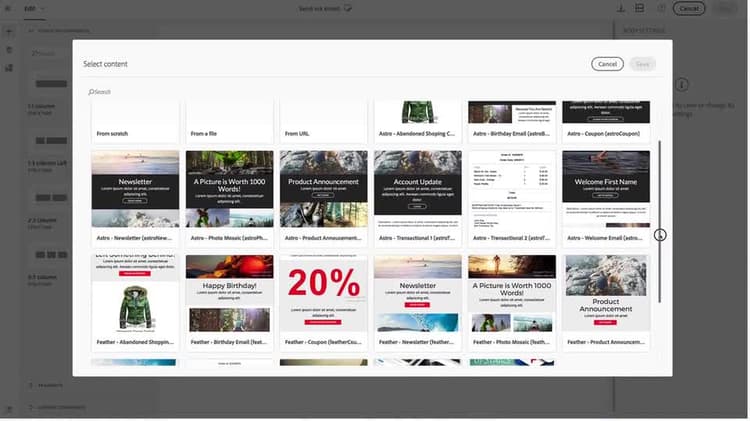This screenshot has height=421, width=750.
Task: Select Feather - Product Announcement template
Action: (606, 302)
